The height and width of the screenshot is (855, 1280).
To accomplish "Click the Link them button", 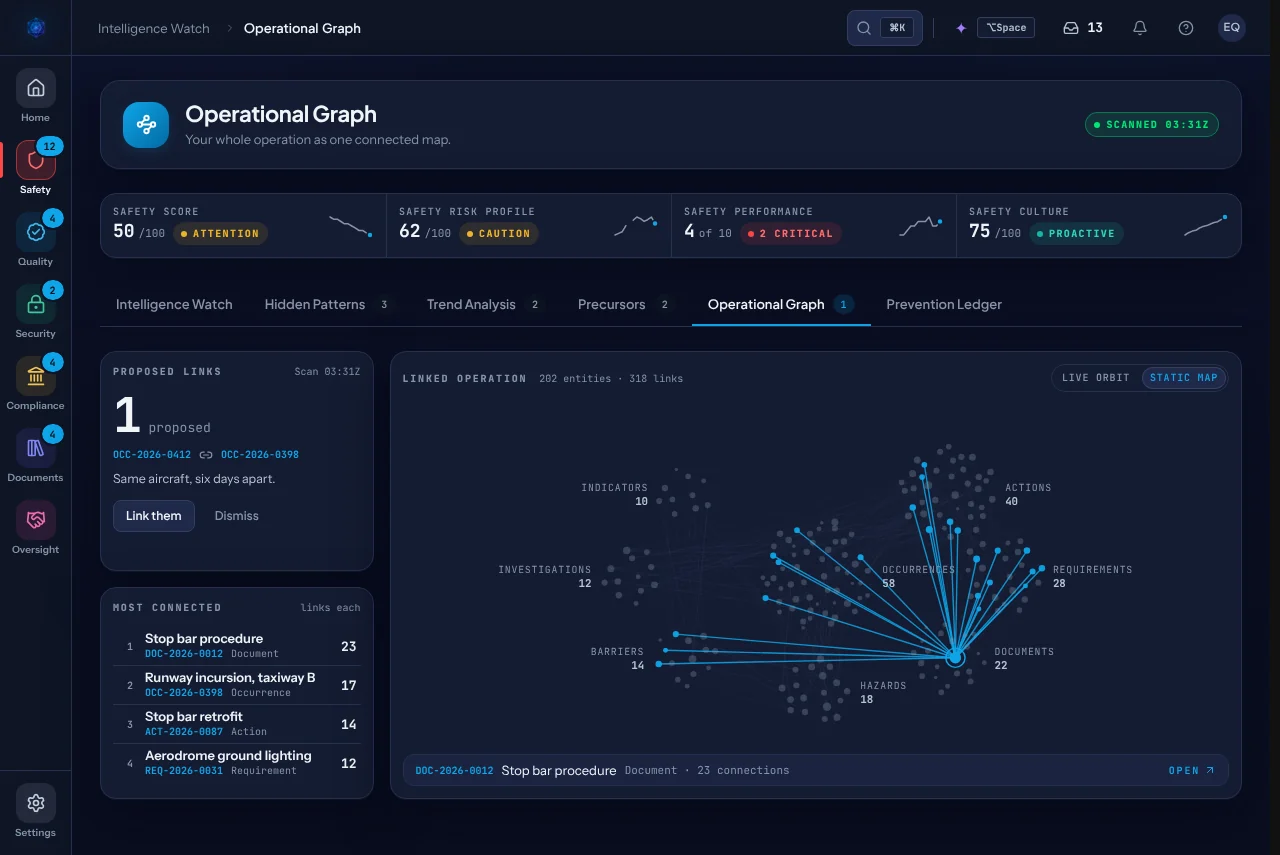I will pos(154,516).
